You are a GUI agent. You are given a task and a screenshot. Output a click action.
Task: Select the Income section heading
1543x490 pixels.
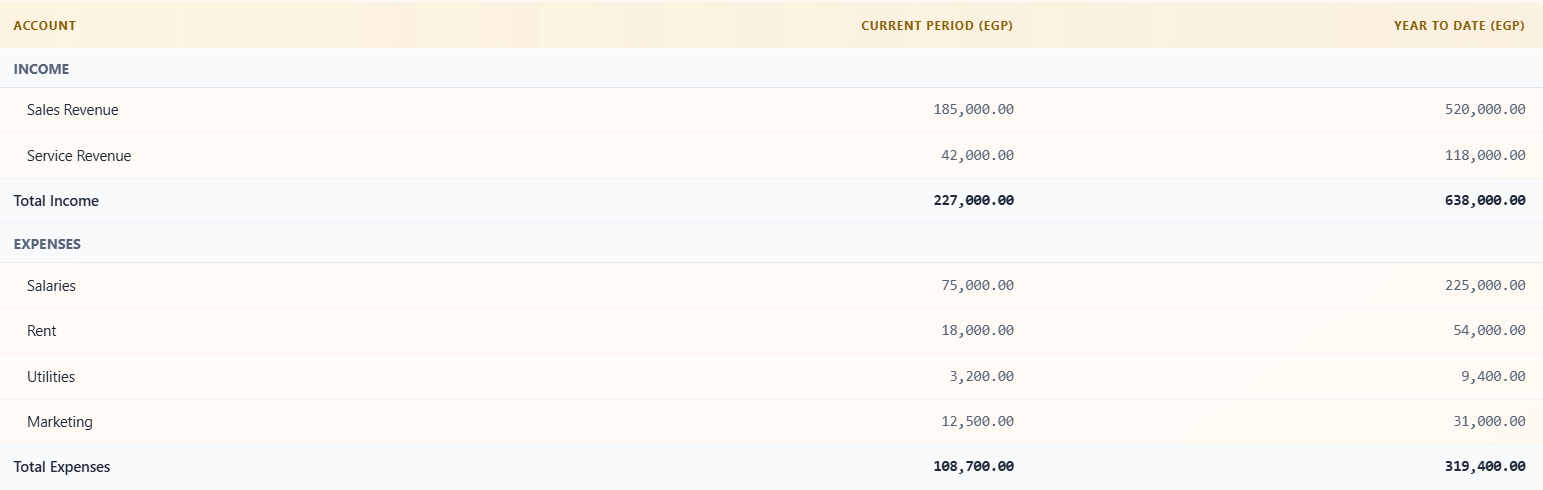41,70
